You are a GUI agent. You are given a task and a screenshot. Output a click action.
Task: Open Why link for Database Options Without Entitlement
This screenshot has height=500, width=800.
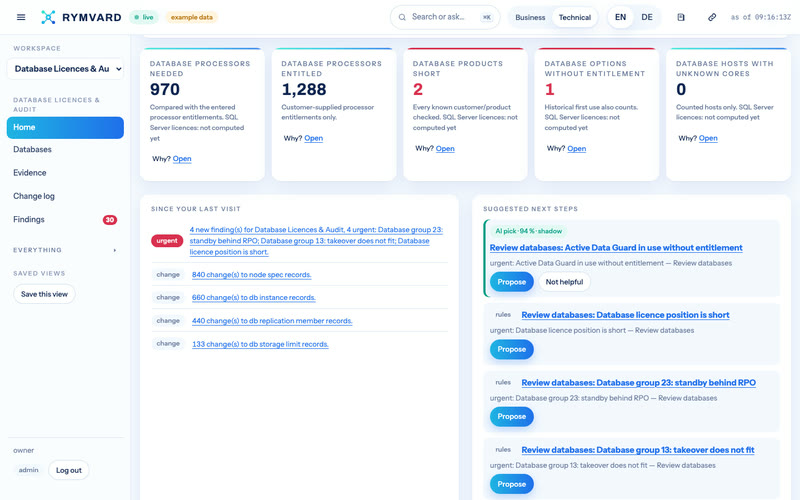coord(577,149)
